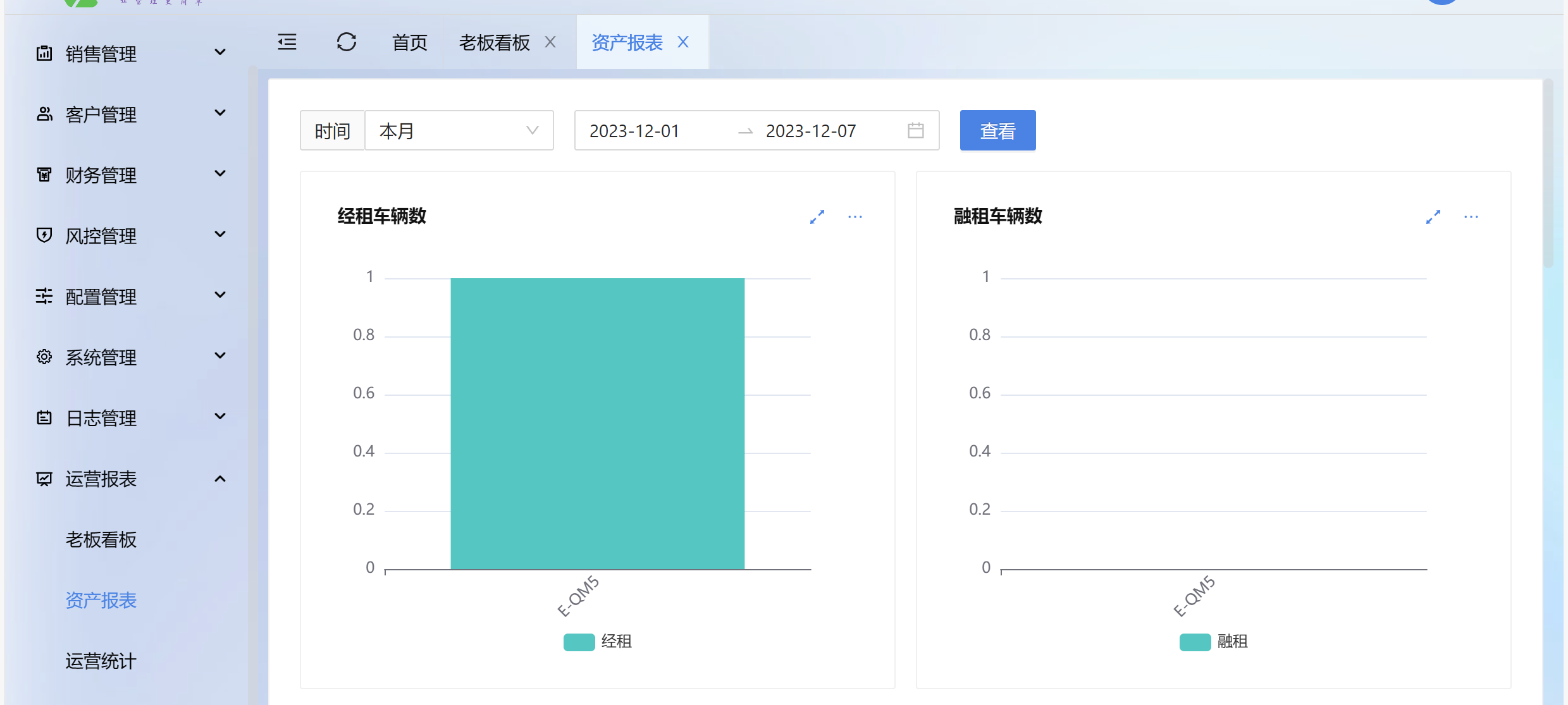Screen dimensions: 1568x705
Task: Close the 老板看板 tab
Action: tap(550, 42)
